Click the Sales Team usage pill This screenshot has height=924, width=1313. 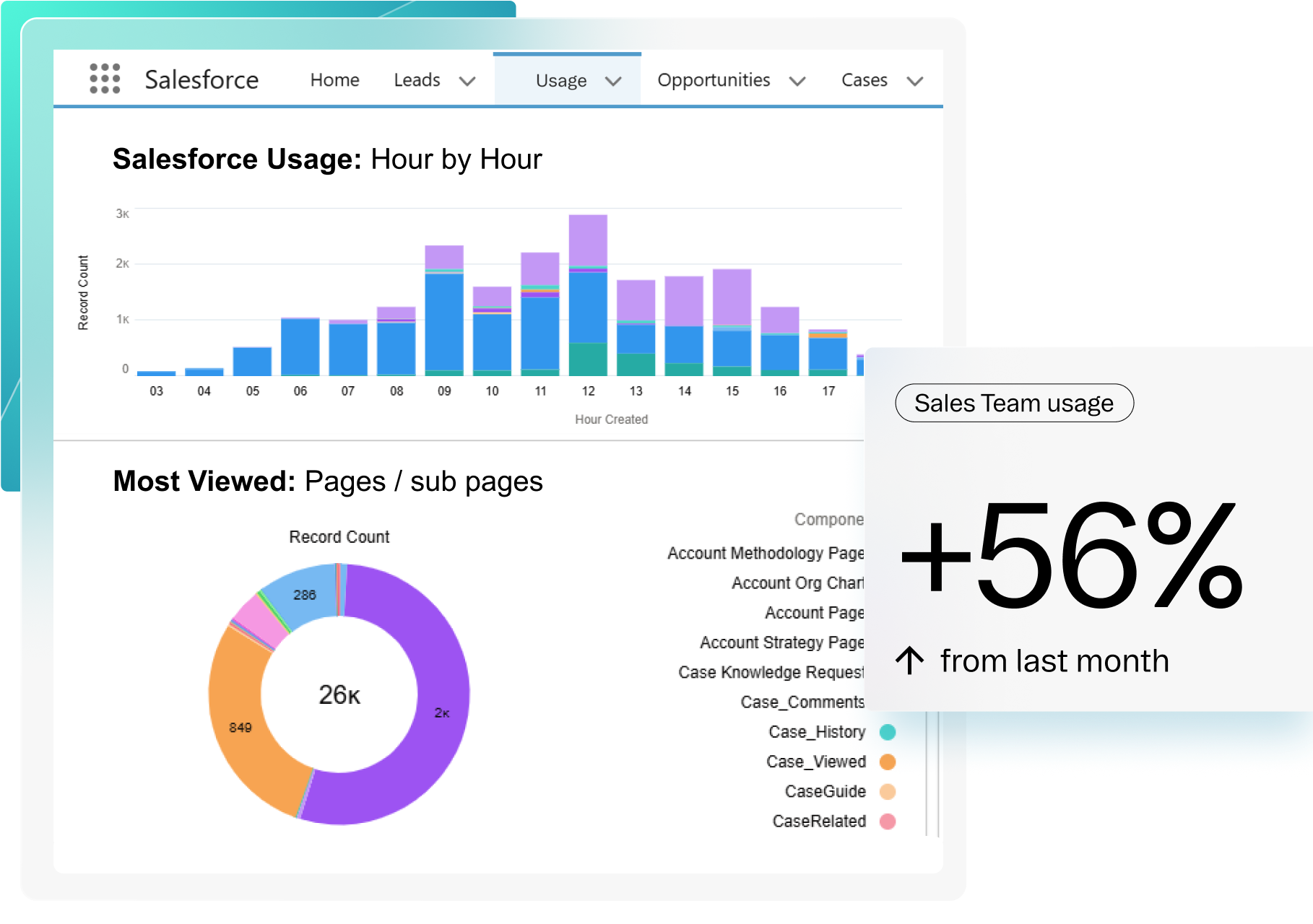[1014, 403]
